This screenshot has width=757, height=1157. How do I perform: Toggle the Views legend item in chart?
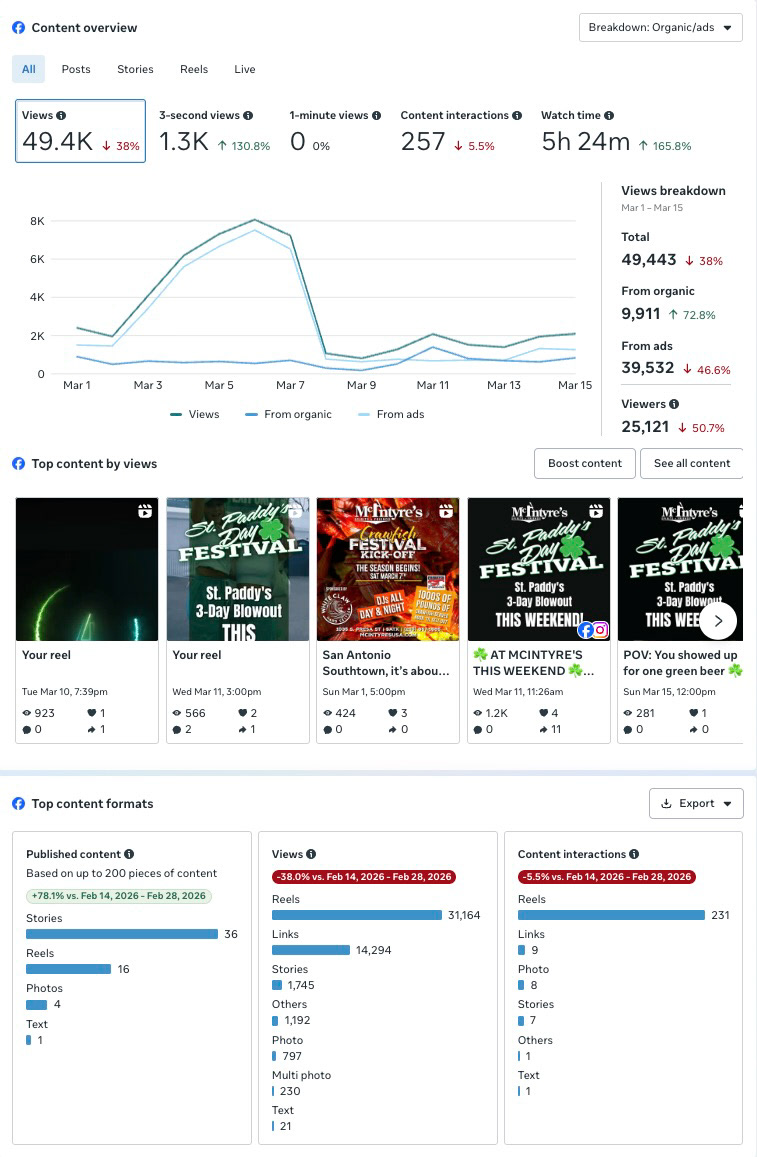pyautogui.click(x=195, y=414)
